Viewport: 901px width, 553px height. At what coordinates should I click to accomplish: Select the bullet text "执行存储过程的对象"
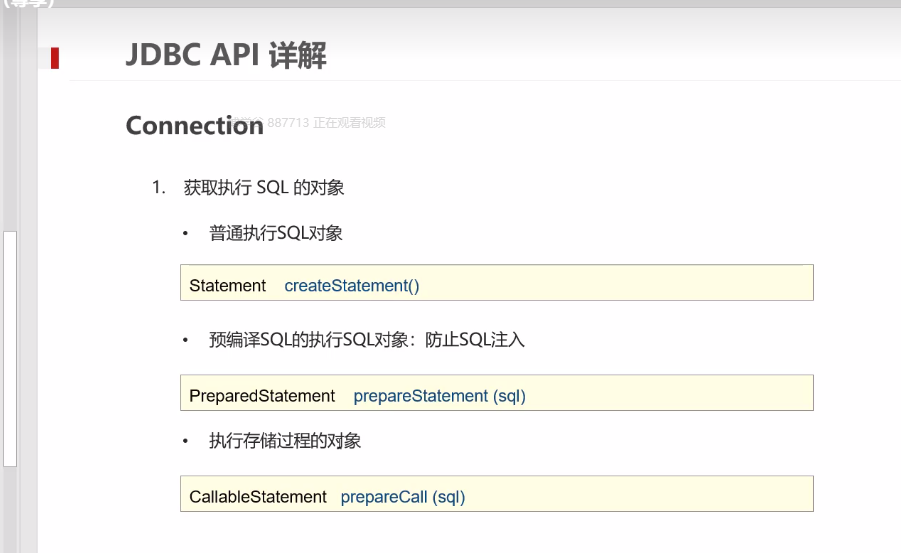pos(285,441)
